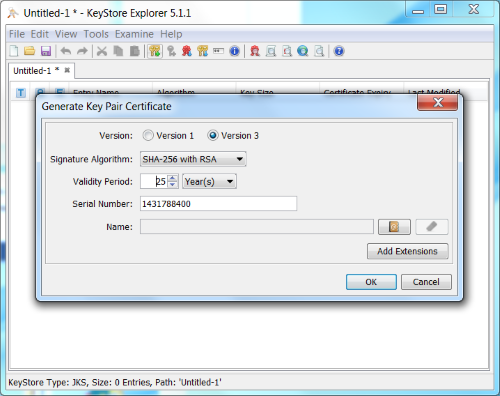Close the Untitled-1 tab with its x
The image size is (500, 396).
click(67, 70)
